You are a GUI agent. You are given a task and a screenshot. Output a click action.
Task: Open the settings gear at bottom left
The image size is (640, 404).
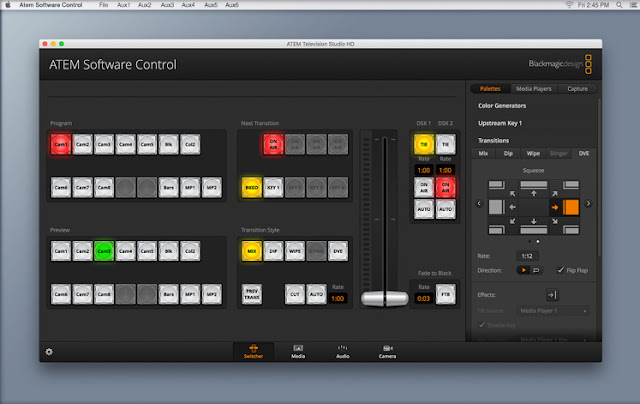coord(49,352)
